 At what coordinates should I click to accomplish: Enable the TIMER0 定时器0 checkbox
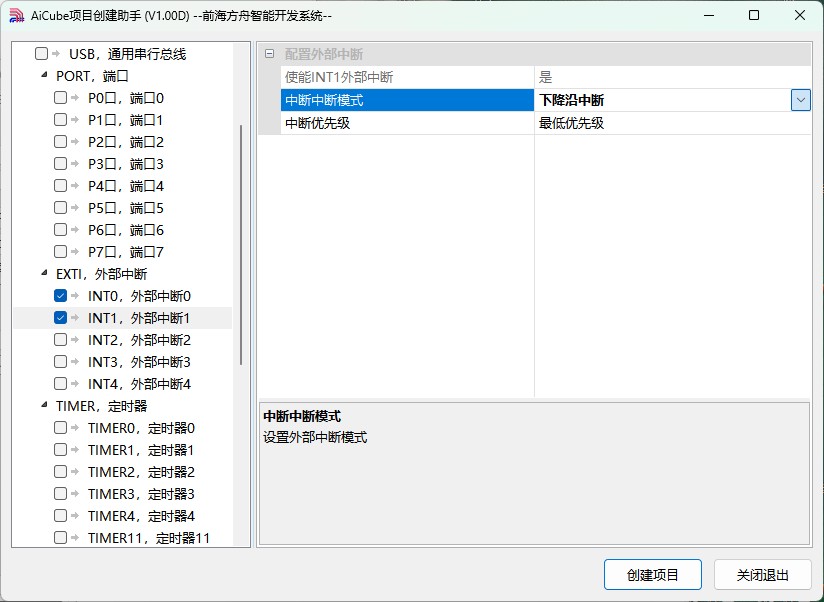click(60, 428)
